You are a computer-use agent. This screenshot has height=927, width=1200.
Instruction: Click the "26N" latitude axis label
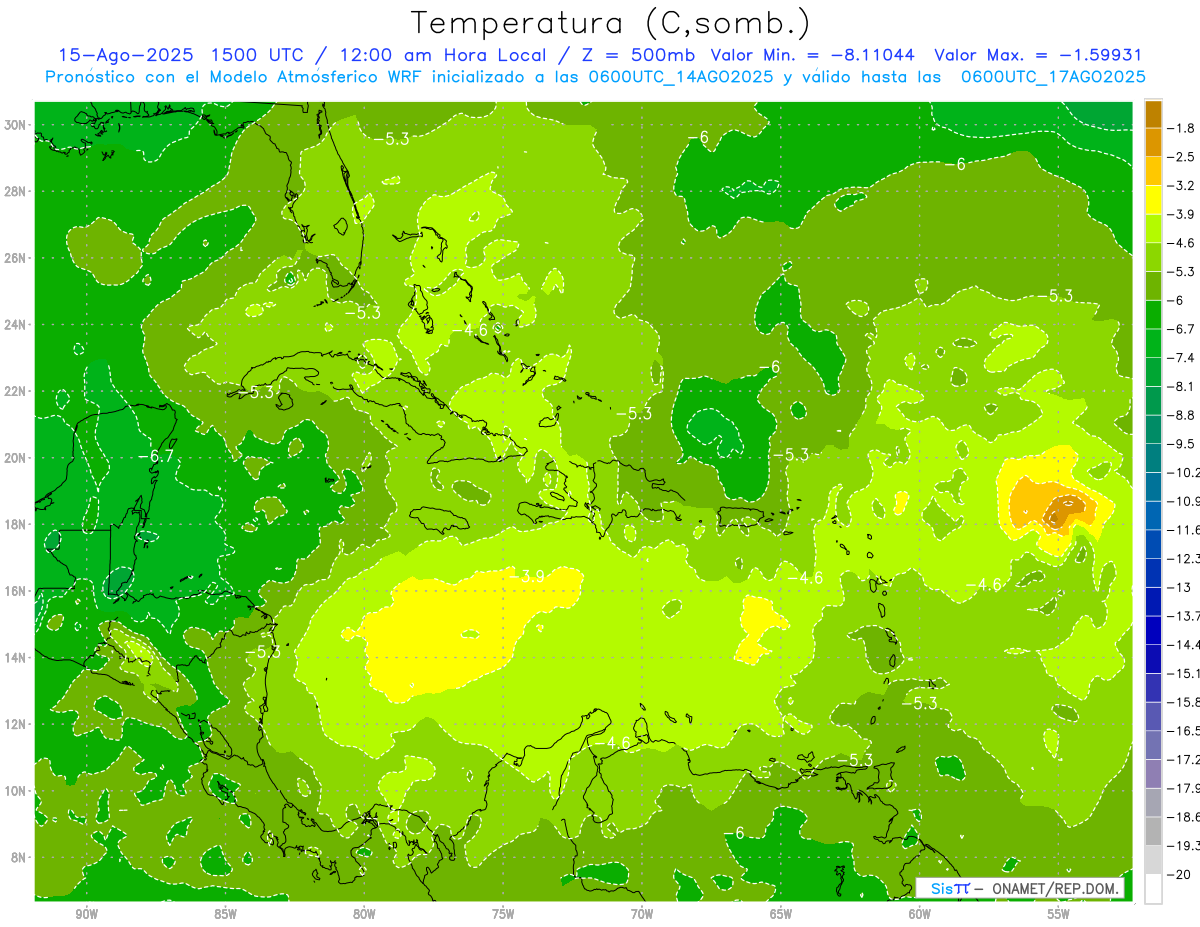pos(17,258)
